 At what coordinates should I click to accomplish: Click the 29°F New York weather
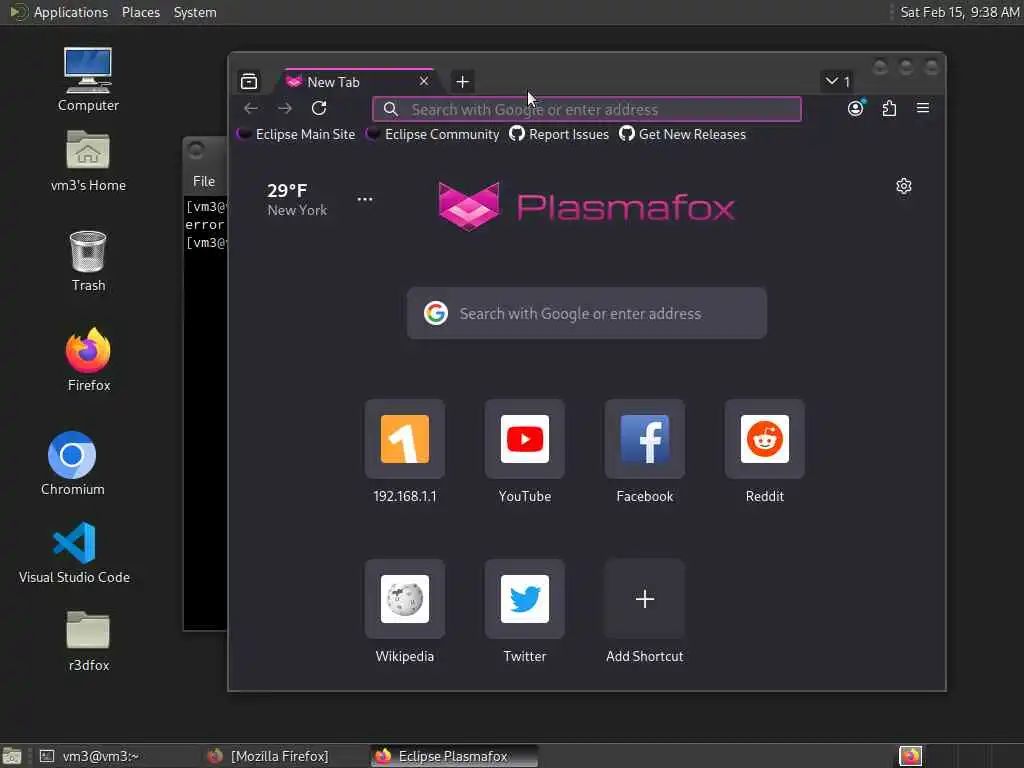296,199
